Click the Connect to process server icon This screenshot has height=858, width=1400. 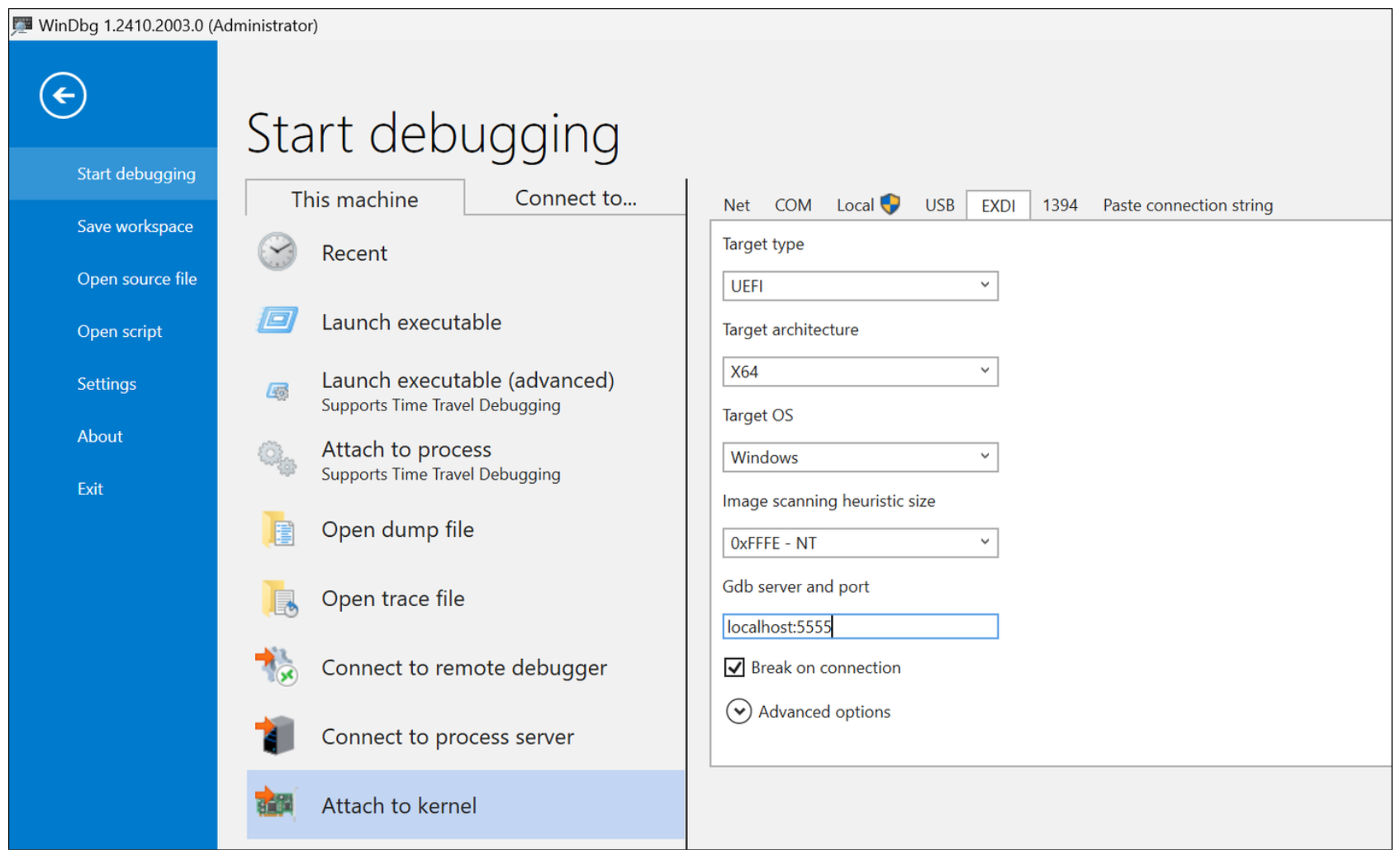275,735
